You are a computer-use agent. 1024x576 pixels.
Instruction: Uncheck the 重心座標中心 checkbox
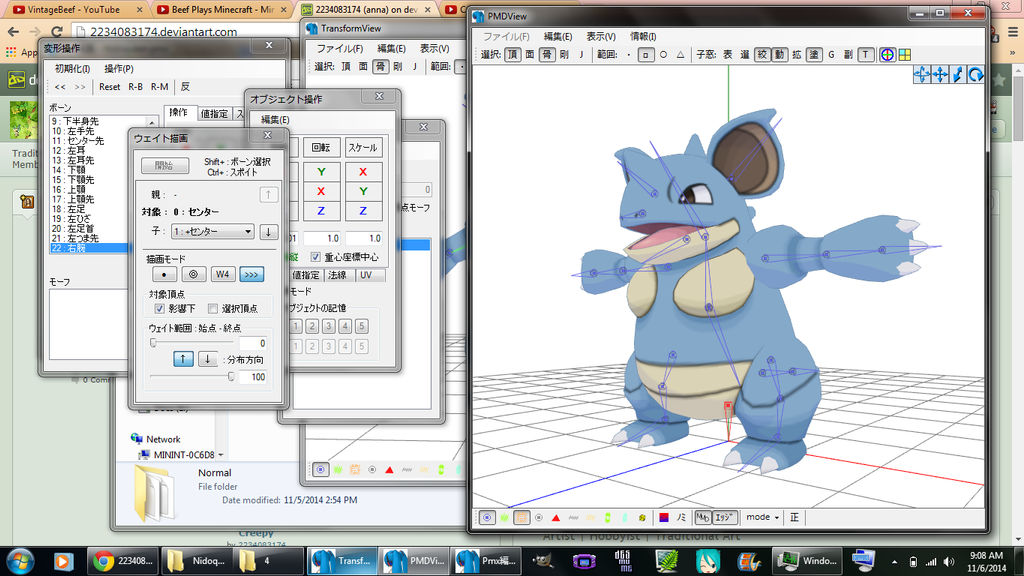pos(316,257)
